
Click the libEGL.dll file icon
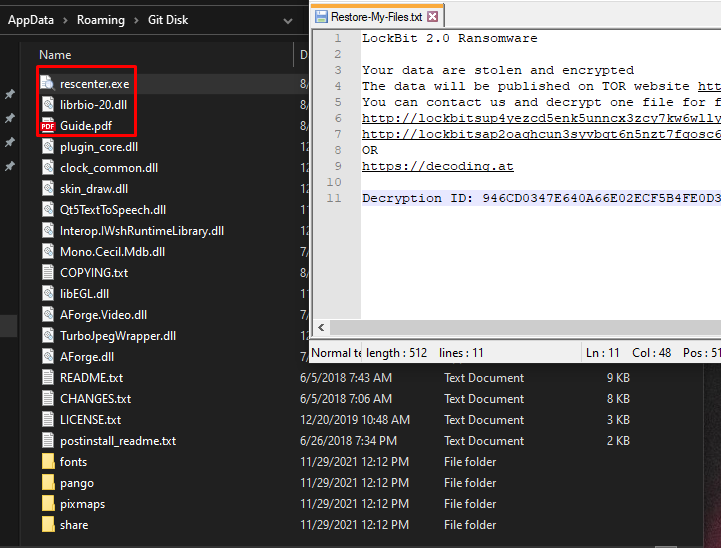pyautogui.click(x=48, y=294)
